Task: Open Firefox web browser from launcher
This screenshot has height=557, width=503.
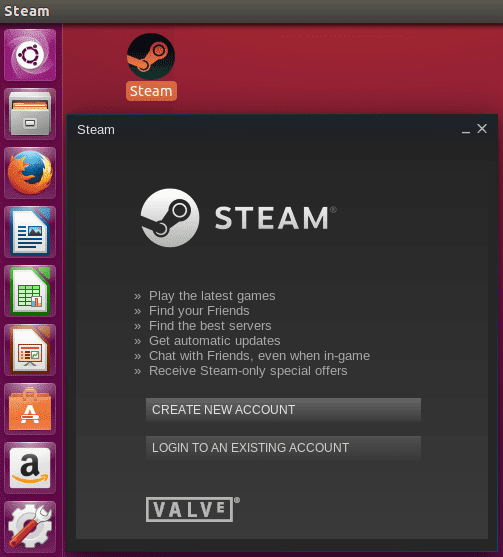Action: [x=30, y=173]
